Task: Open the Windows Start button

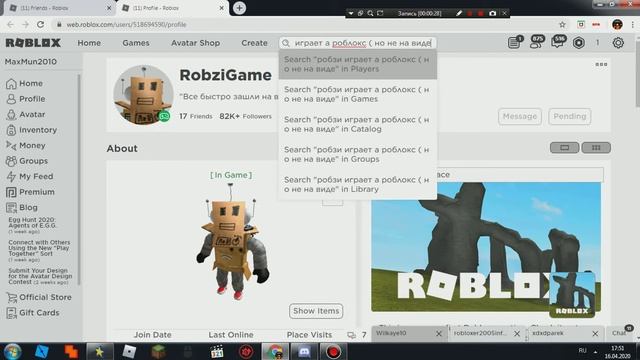Action: 12,351
